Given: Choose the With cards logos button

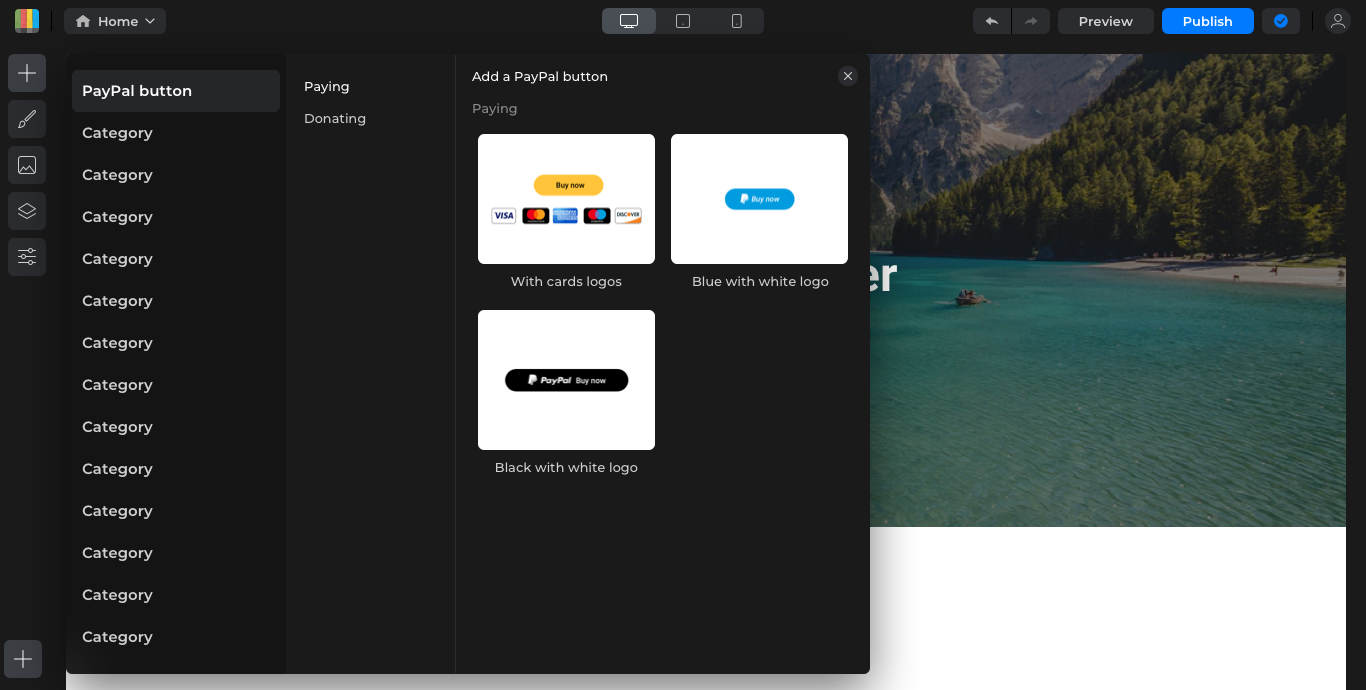Looking at the screenshot, I should coord(566,199).
